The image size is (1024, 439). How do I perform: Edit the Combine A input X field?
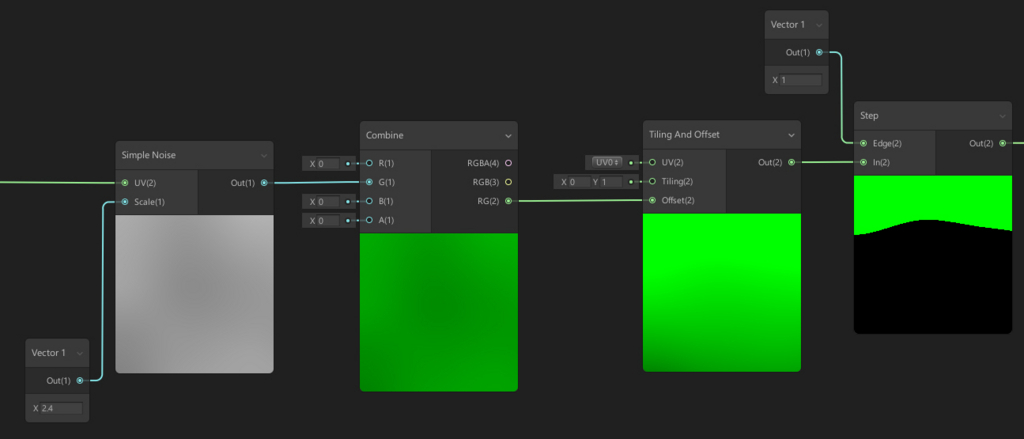328,220
